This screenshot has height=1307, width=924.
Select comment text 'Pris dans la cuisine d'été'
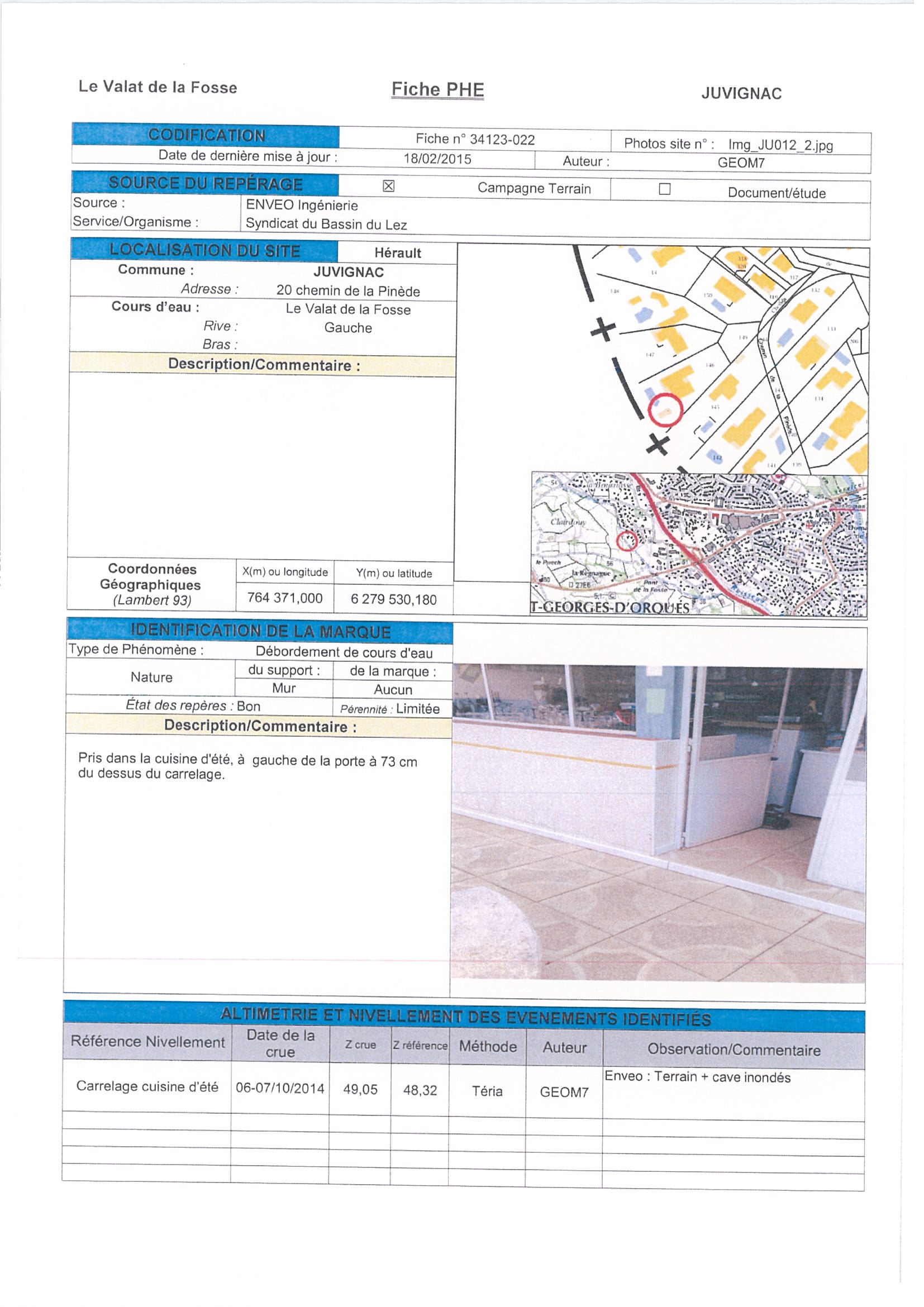pyautogui.click(x=155, y=759)
